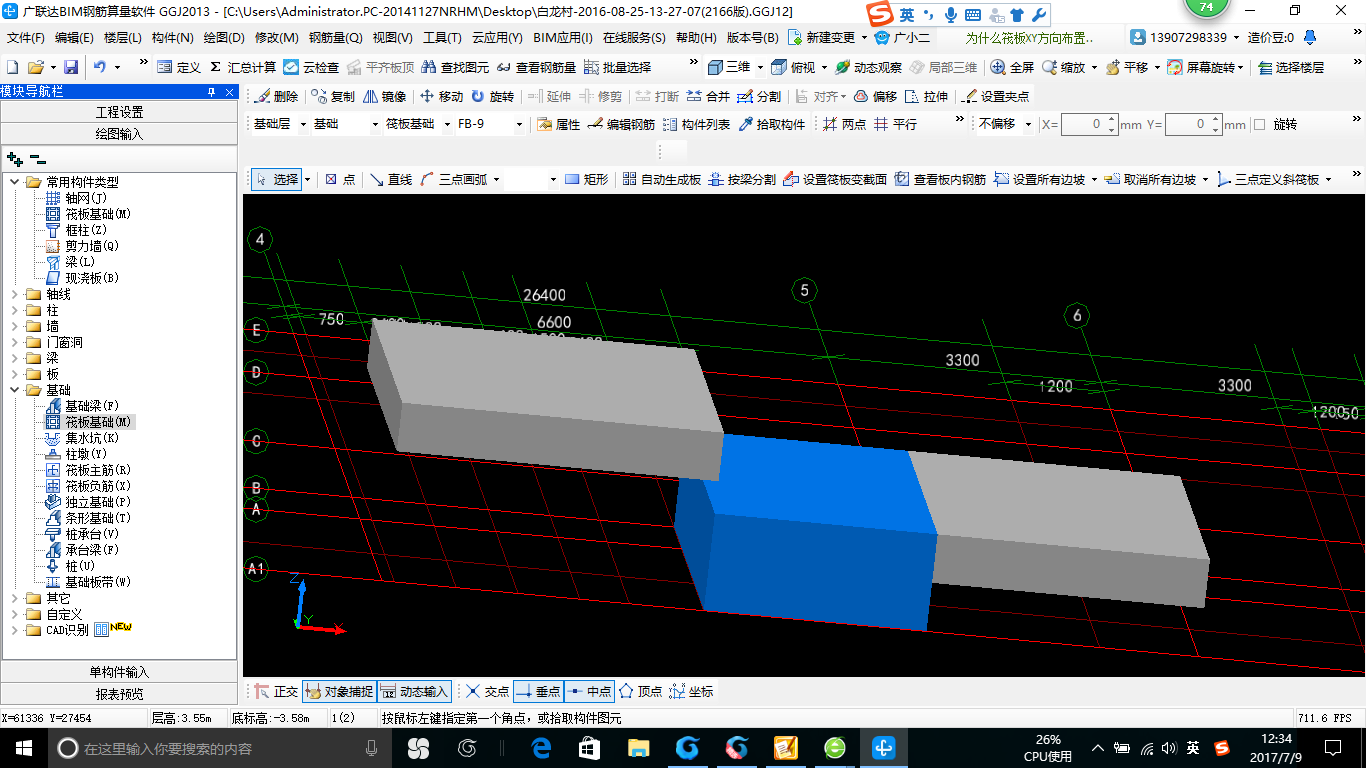
Task: Select the 移动 (move) tool
Action: [x=441, y=97]
